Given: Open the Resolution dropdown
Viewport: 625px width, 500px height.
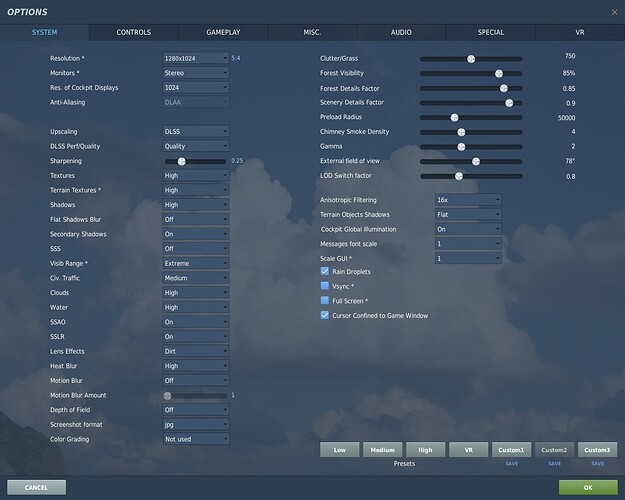Looking at the screenshot, I should tap(196, 59).
